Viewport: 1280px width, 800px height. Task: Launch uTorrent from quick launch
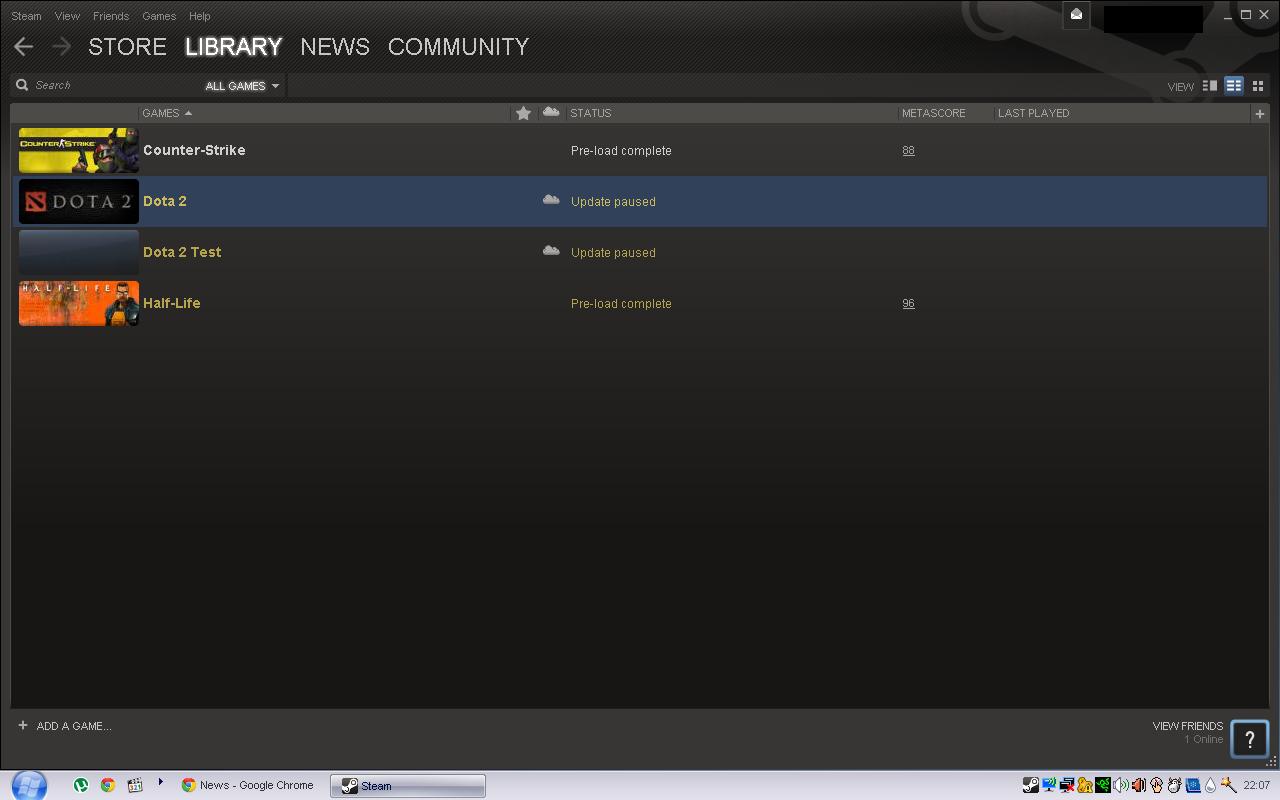(x=81, y=785)
